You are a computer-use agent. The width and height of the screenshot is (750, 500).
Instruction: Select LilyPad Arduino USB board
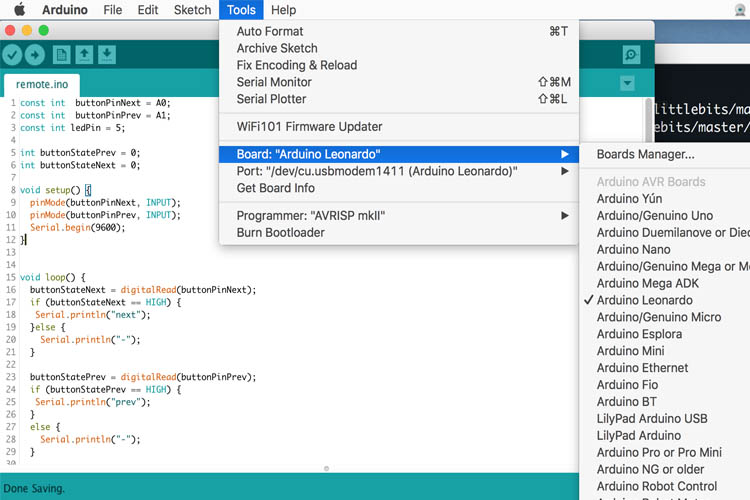(664, 419)
